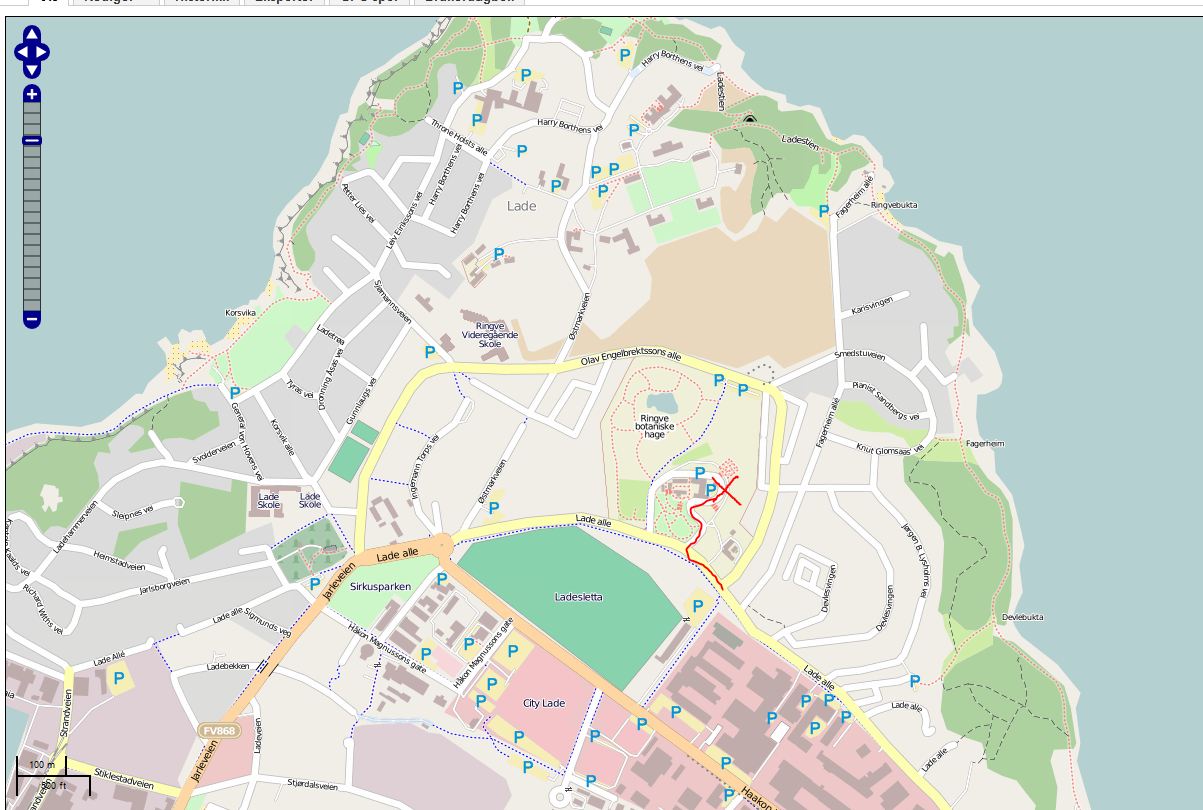Click the 'Fagerheim' place label
The image size is (1203, 810).
point(985,443)
